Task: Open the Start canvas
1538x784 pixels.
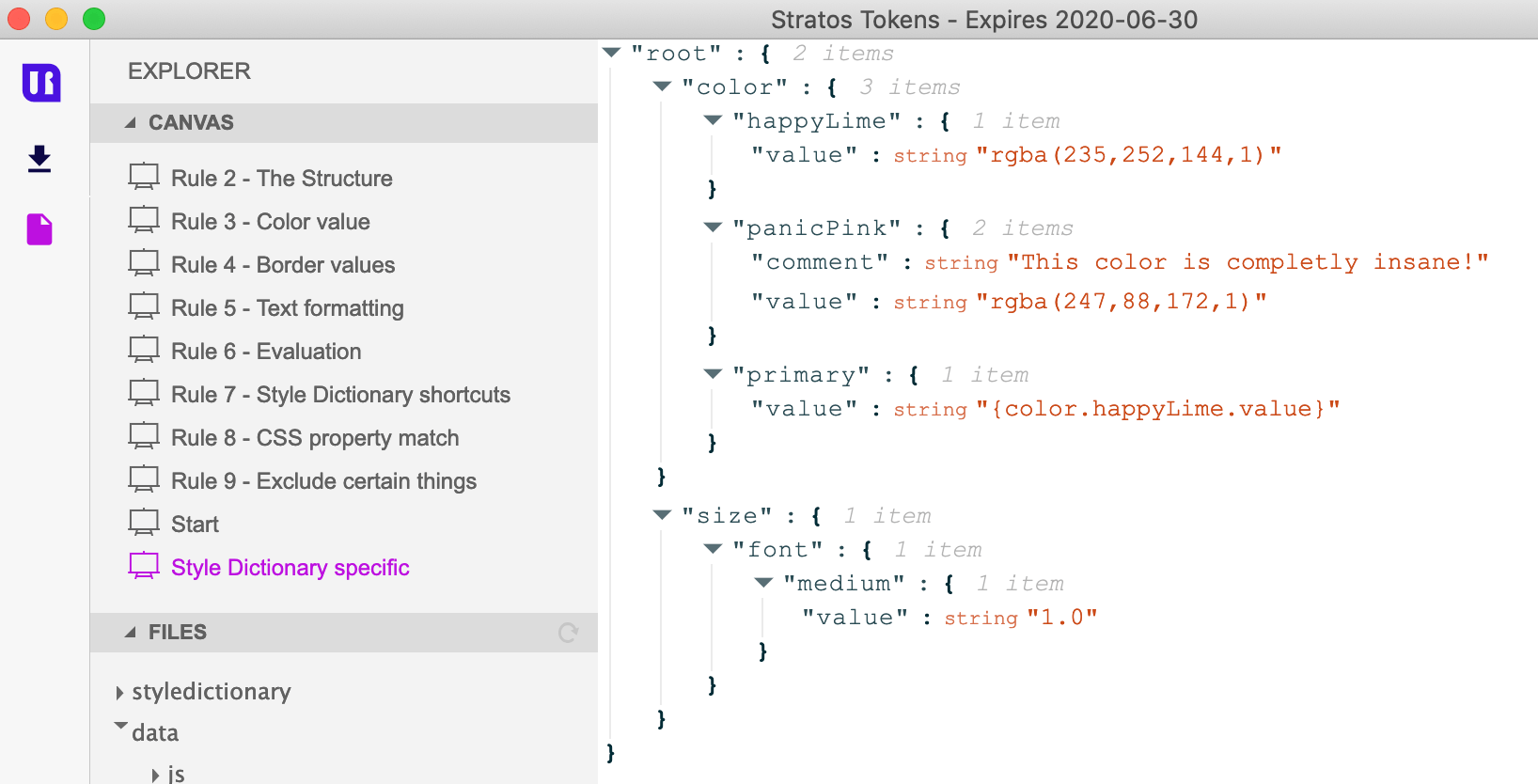Action: pos(195,525)
